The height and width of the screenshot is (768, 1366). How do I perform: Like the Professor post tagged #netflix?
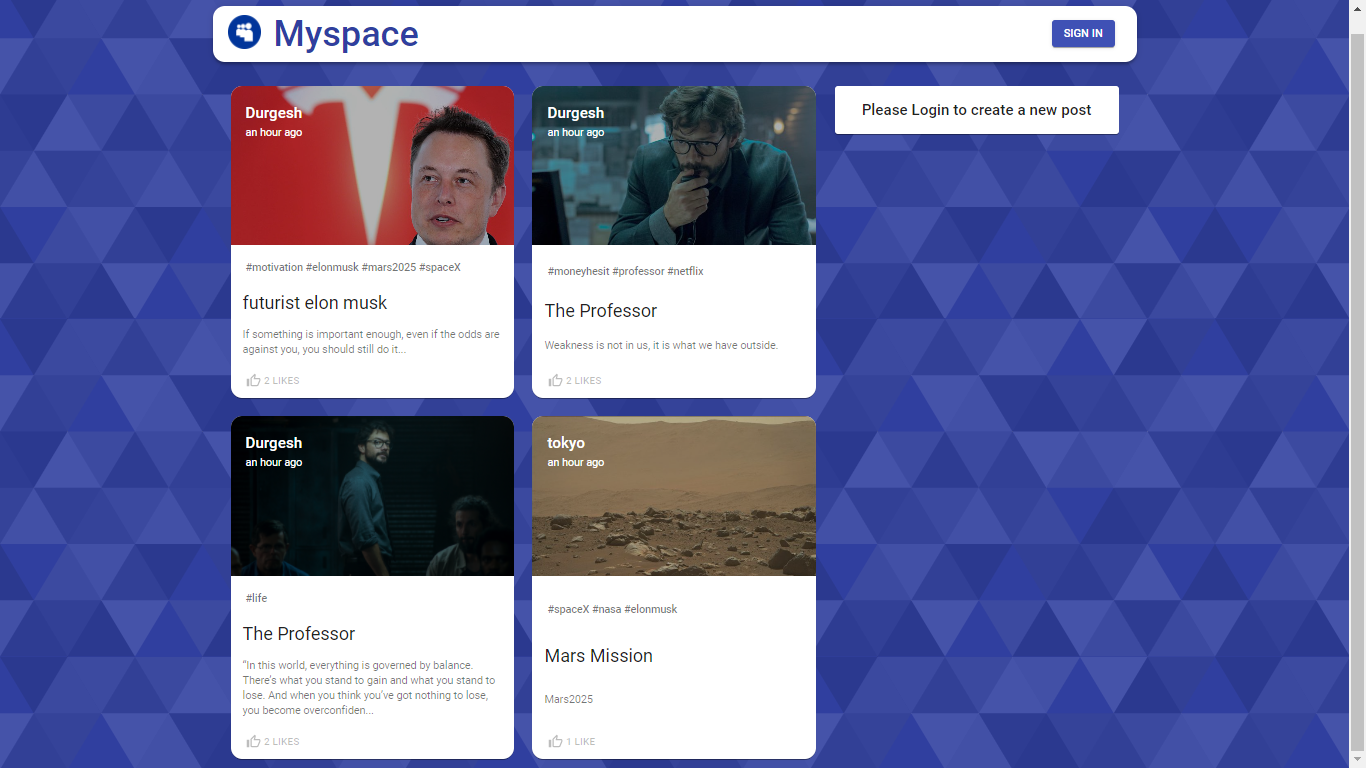click(575, 380)
